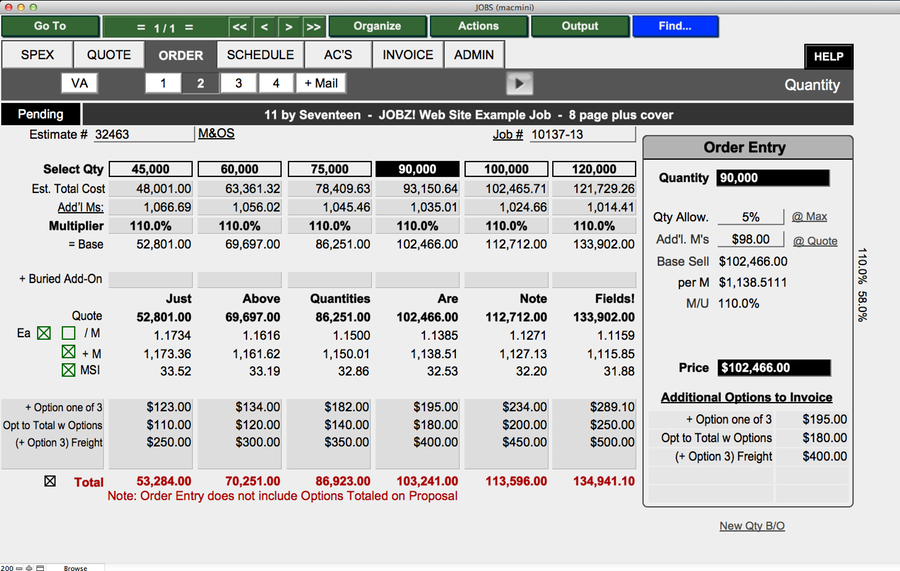Switch to the SCHEDULE tab
Image resolution: width=900 pixels, height=571 pixels.
click(260, 55)
